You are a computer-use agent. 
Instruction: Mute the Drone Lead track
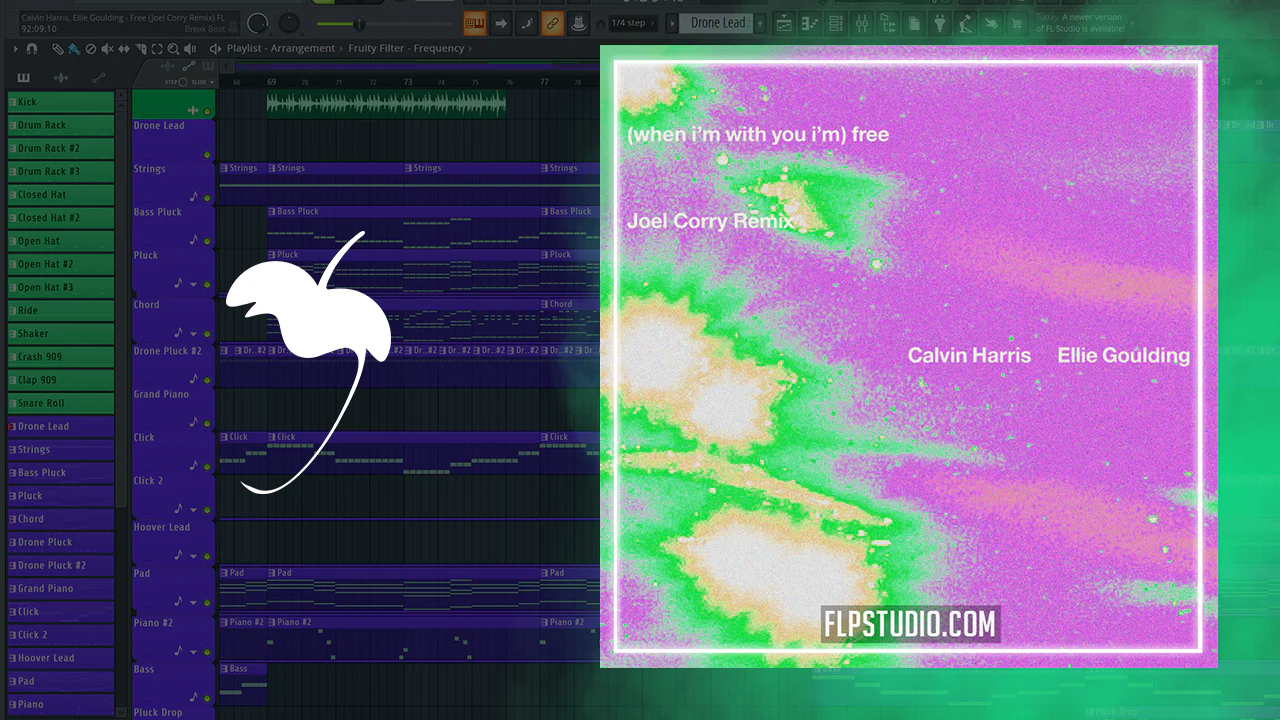pyautogui.click(x=207, y=155)
